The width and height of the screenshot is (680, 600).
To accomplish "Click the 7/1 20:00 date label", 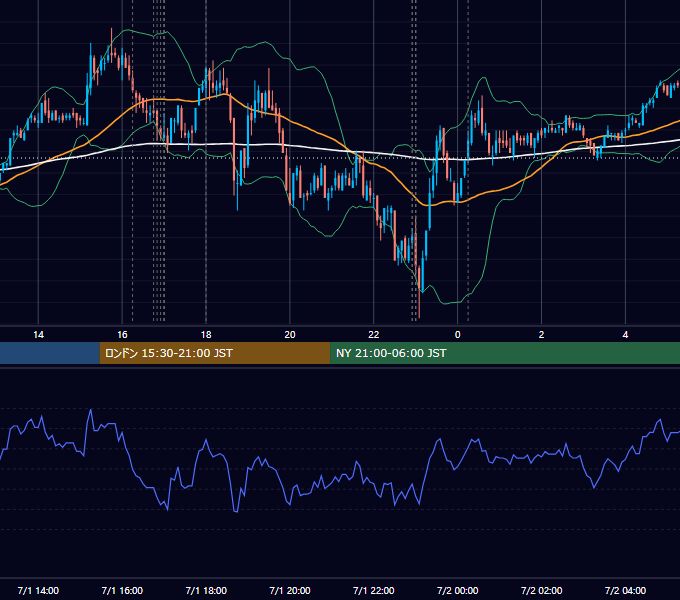I will tap(290, 590).
